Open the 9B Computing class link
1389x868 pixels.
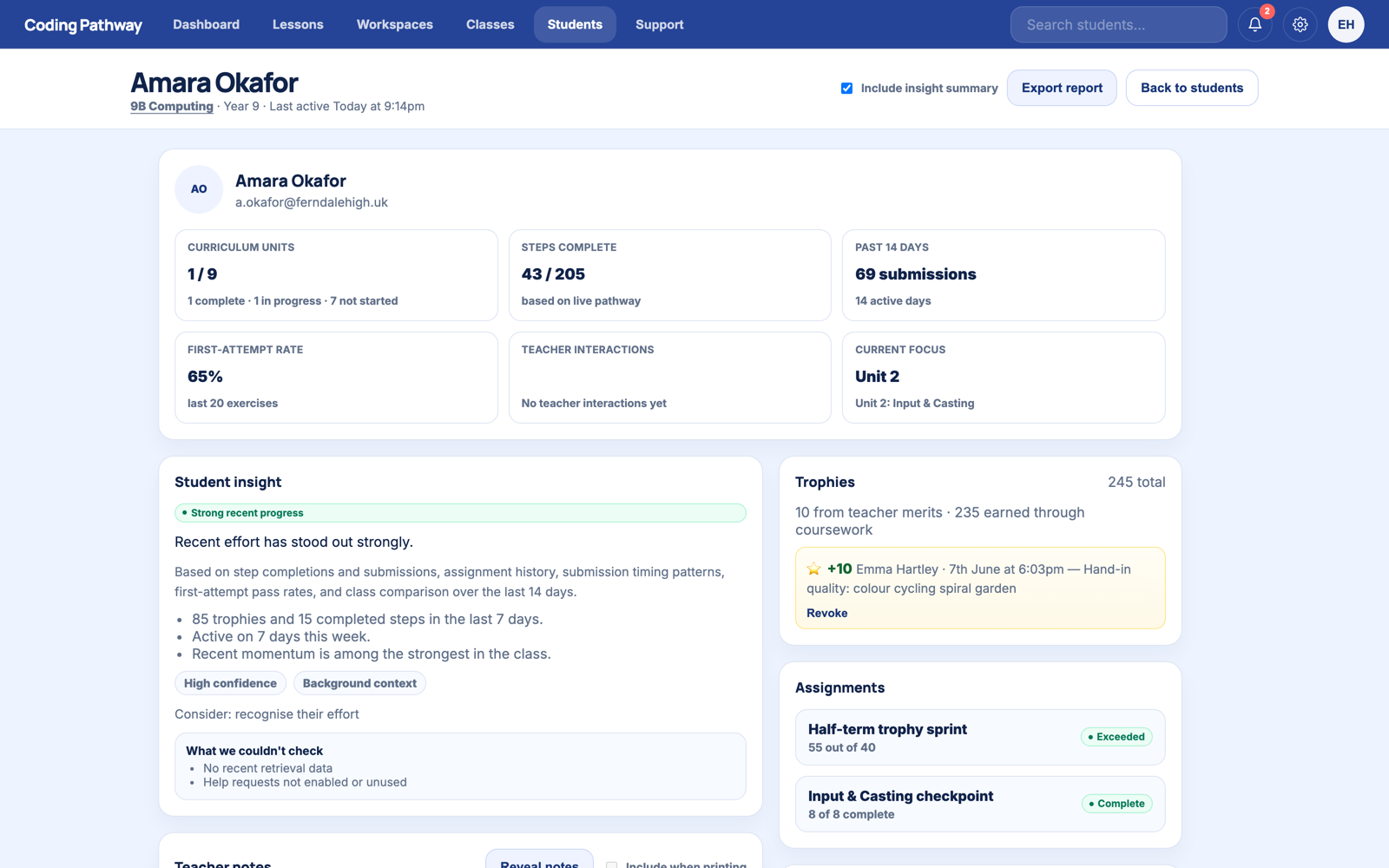[x=172, y=106]
